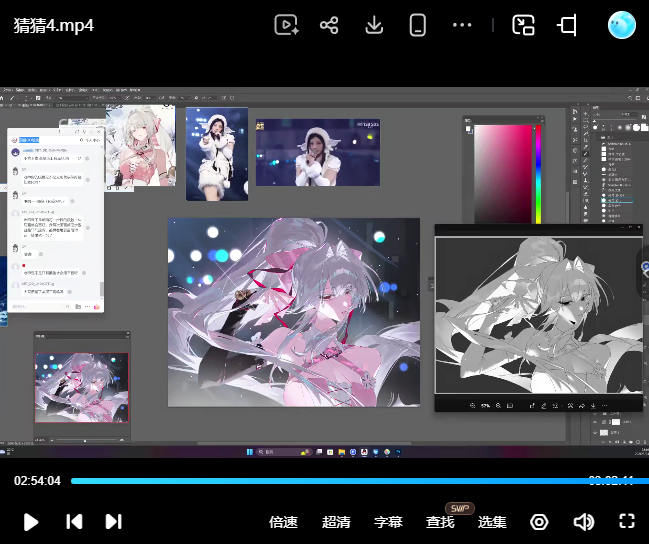Screen dimensions: 649x544
Task: Click the wide singer close-up reference photo
Action: [317, 152]
